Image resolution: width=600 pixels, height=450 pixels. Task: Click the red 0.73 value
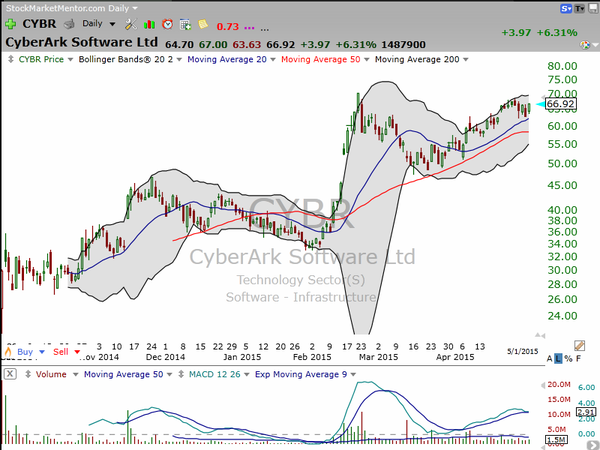click(x=227, y=26)
